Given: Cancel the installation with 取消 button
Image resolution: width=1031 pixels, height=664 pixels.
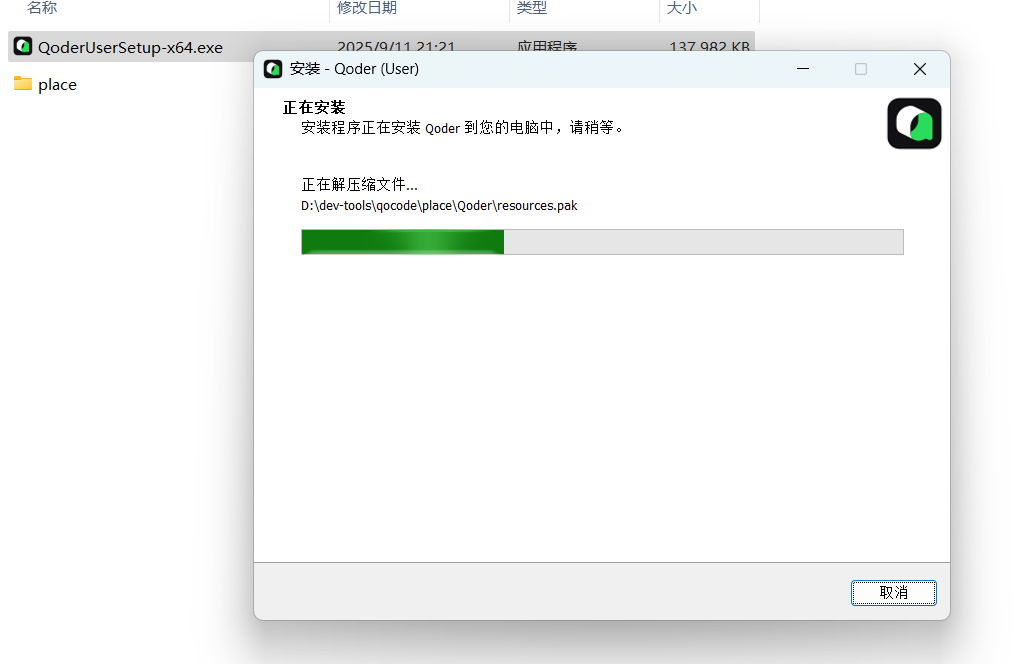Looking at the screenshot, I should pos(894,593).
